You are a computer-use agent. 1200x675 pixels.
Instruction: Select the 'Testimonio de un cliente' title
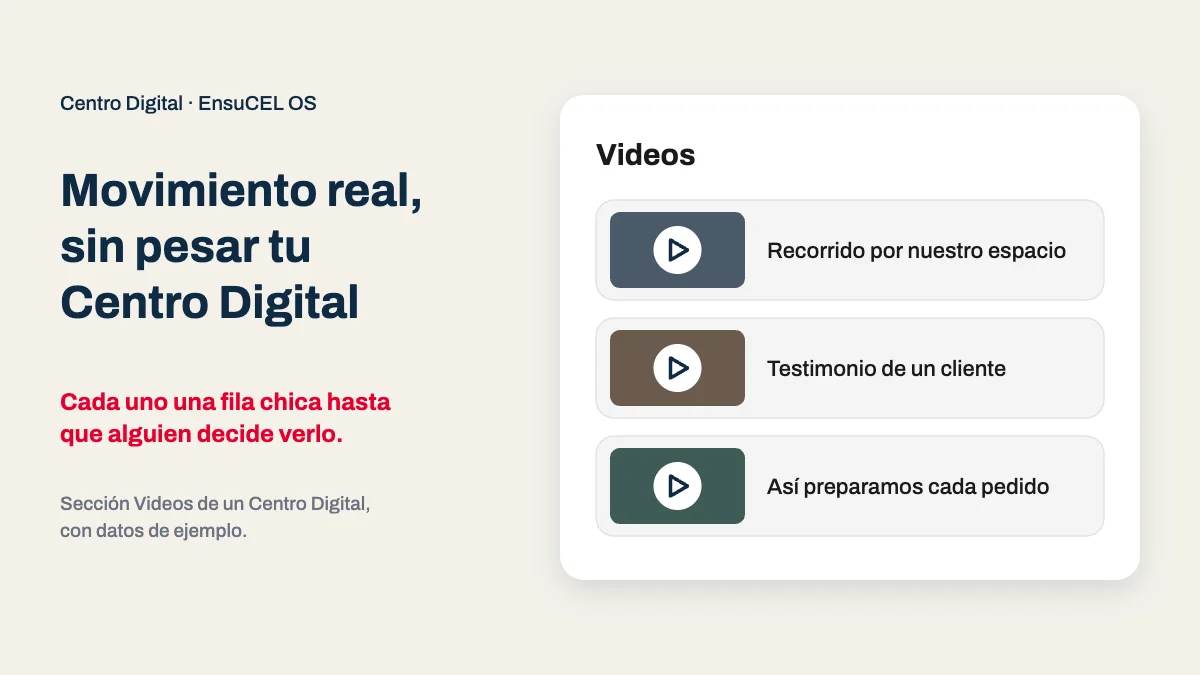886,369
